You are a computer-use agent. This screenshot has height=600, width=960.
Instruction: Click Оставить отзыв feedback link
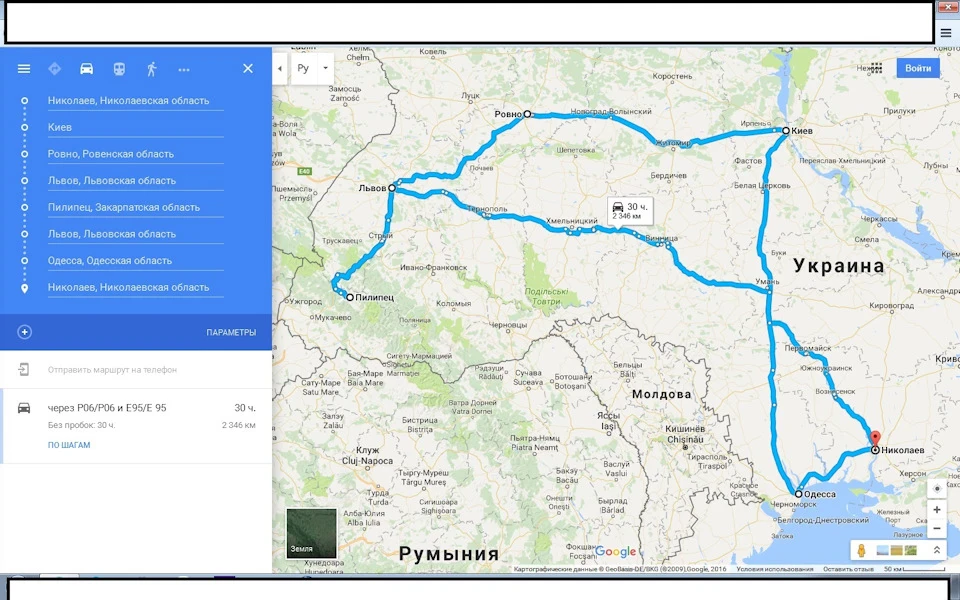[849, 569]
